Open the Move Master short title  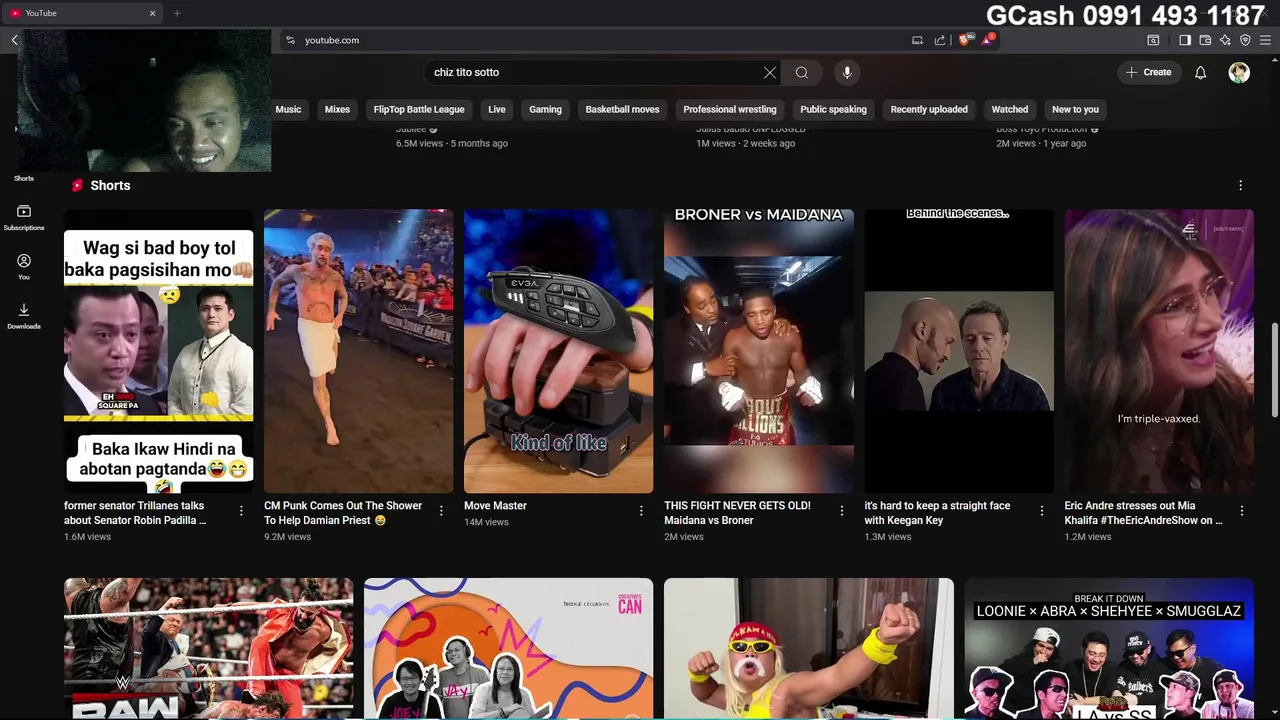[495, 506]
